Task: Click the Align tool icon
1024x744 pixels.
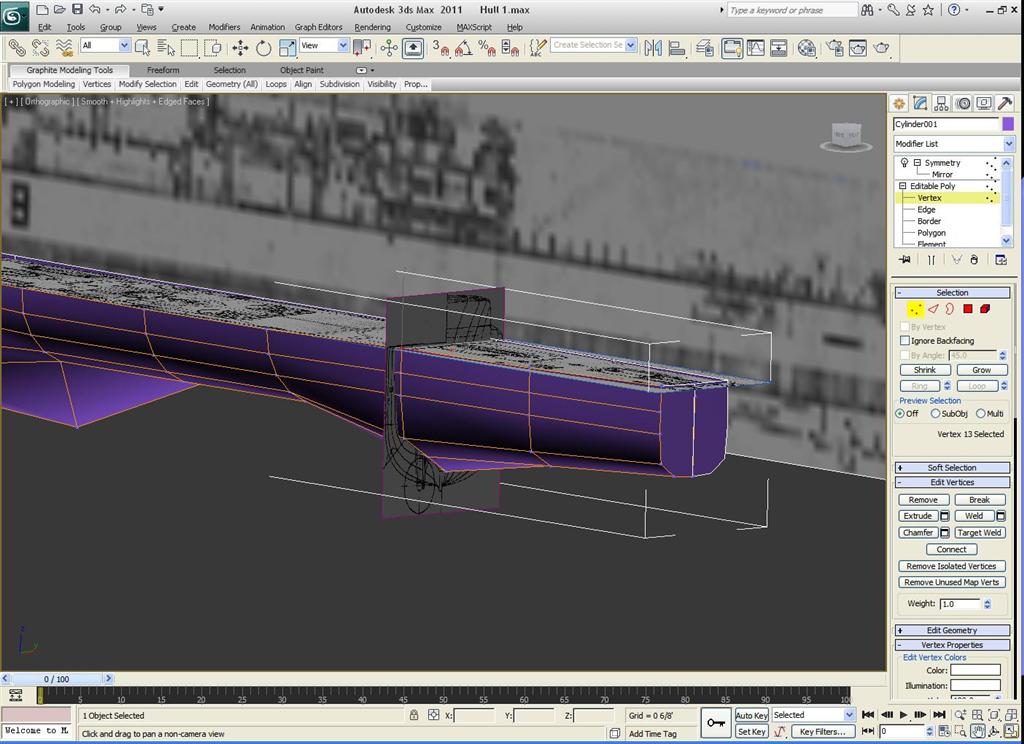Action: (x=677, y=48)
